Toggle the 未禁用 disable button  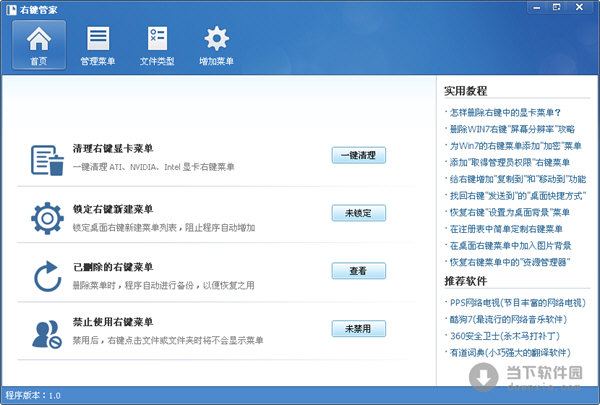click(359, 329)
